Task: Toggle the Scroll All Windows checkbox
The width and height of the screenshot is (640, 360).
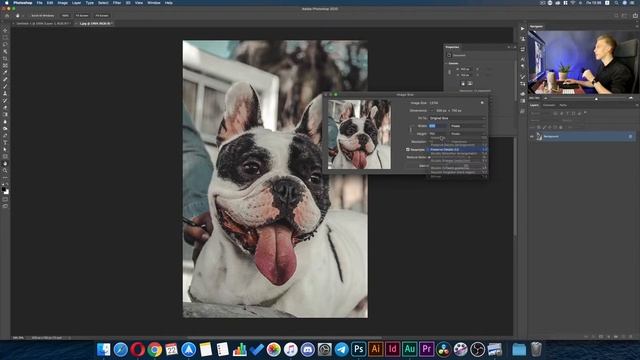Action: click(31, 16)
